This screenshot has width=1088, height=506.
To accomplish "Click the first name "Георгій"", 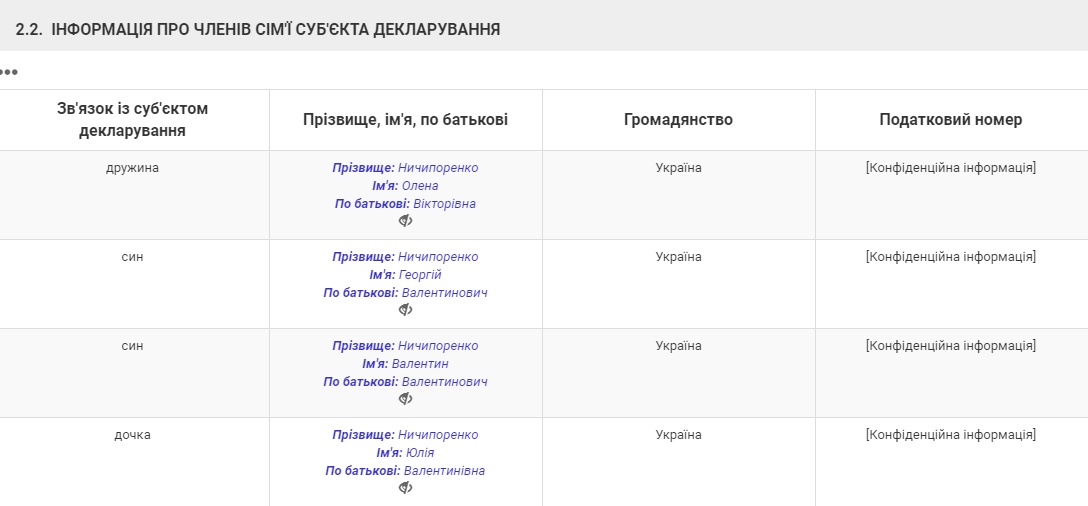I will click(x=421, y=275).
